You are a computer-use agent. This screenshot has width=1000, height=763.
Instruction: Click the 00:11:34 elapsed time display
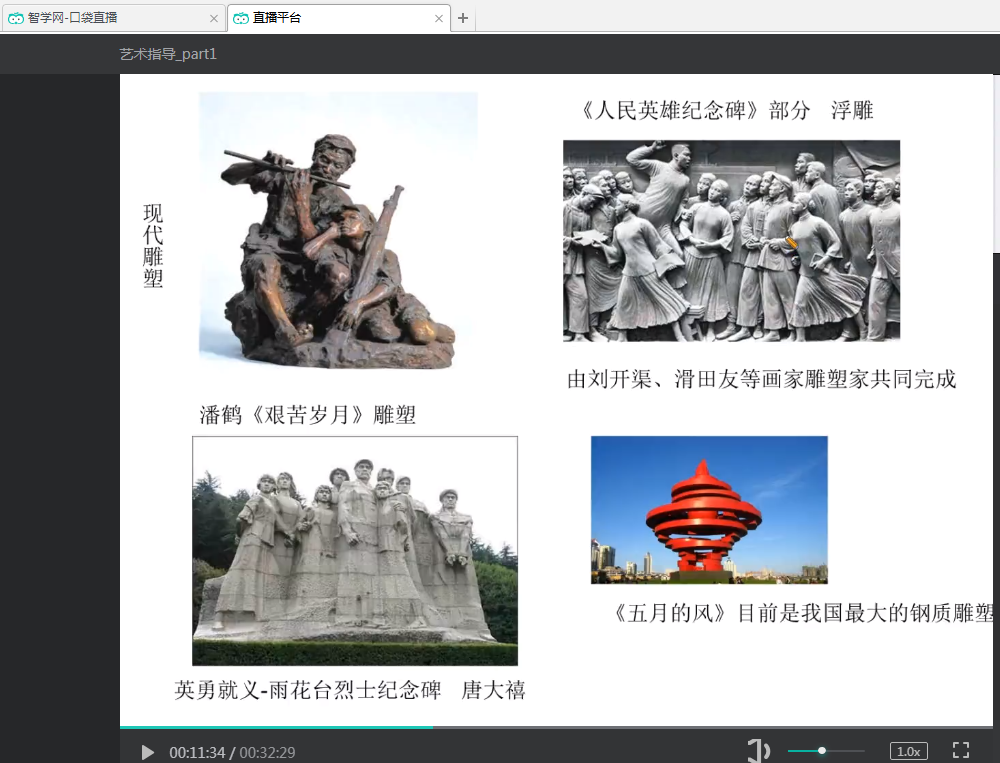[196, 752]
